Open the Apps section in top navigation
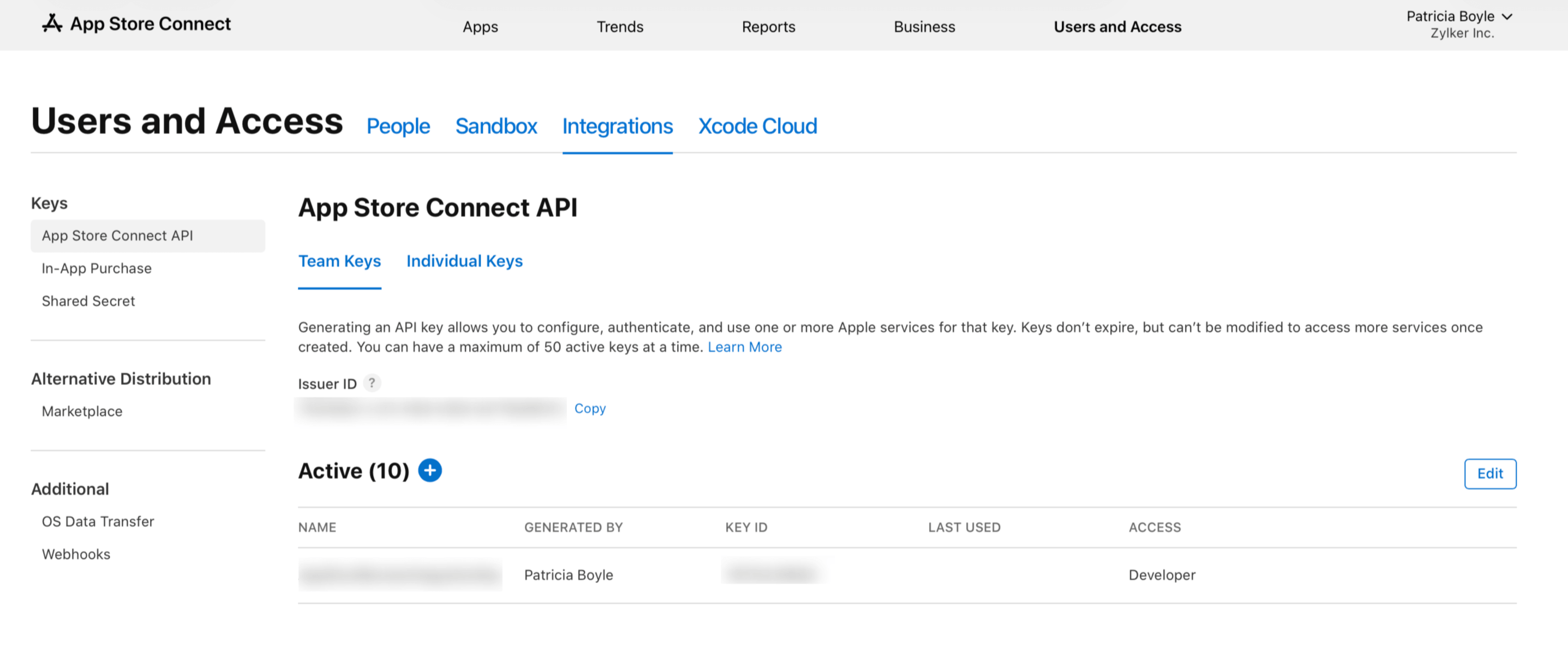The height and width of the screenshot is (669, 1568). click(x=480, y=27)
